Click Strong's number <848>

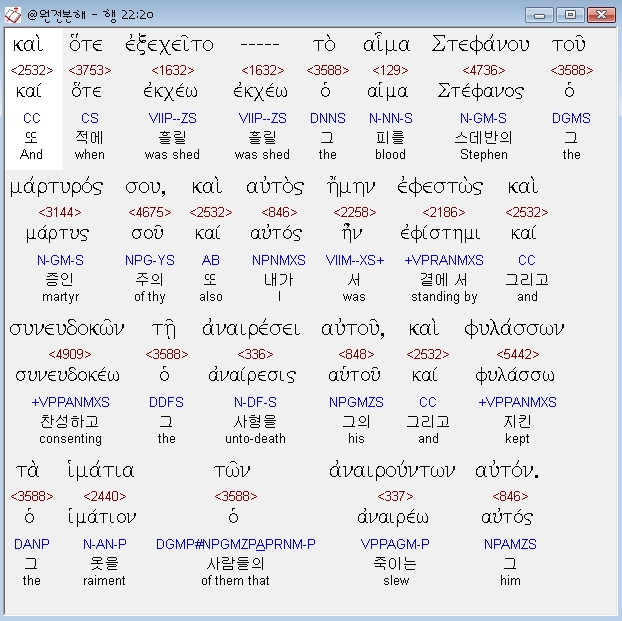[x=356, y=354]
